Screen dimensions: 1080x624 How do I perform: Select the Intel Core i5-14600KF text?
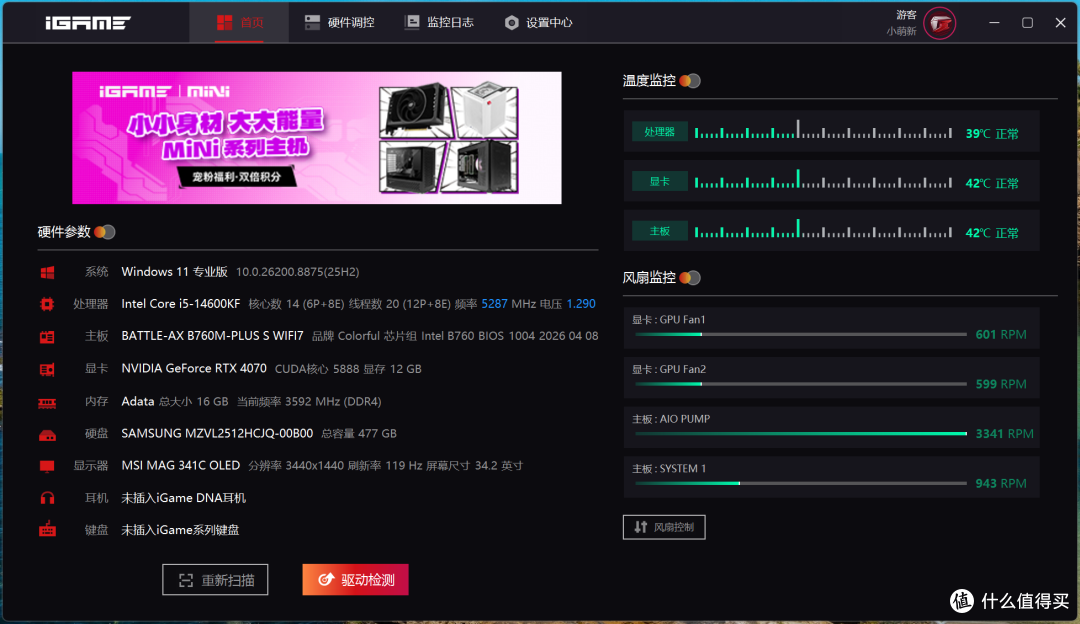click(180, 304)
